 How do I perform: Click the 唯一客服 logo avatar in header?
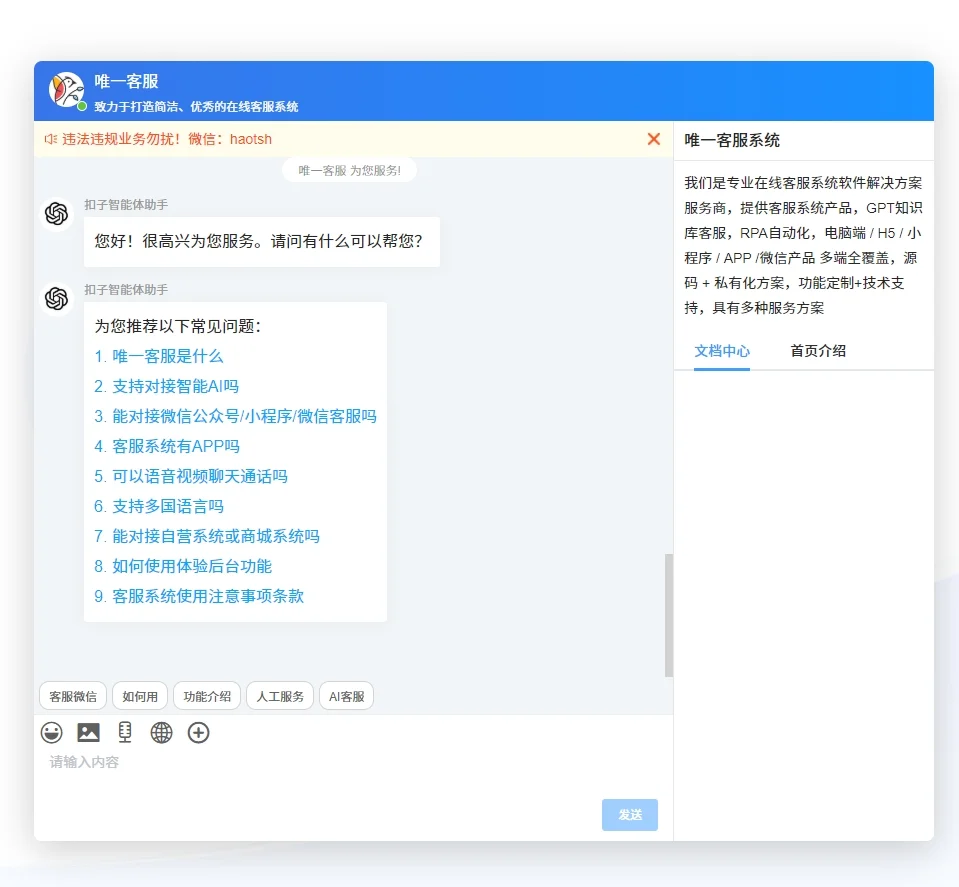click(66, 90)
